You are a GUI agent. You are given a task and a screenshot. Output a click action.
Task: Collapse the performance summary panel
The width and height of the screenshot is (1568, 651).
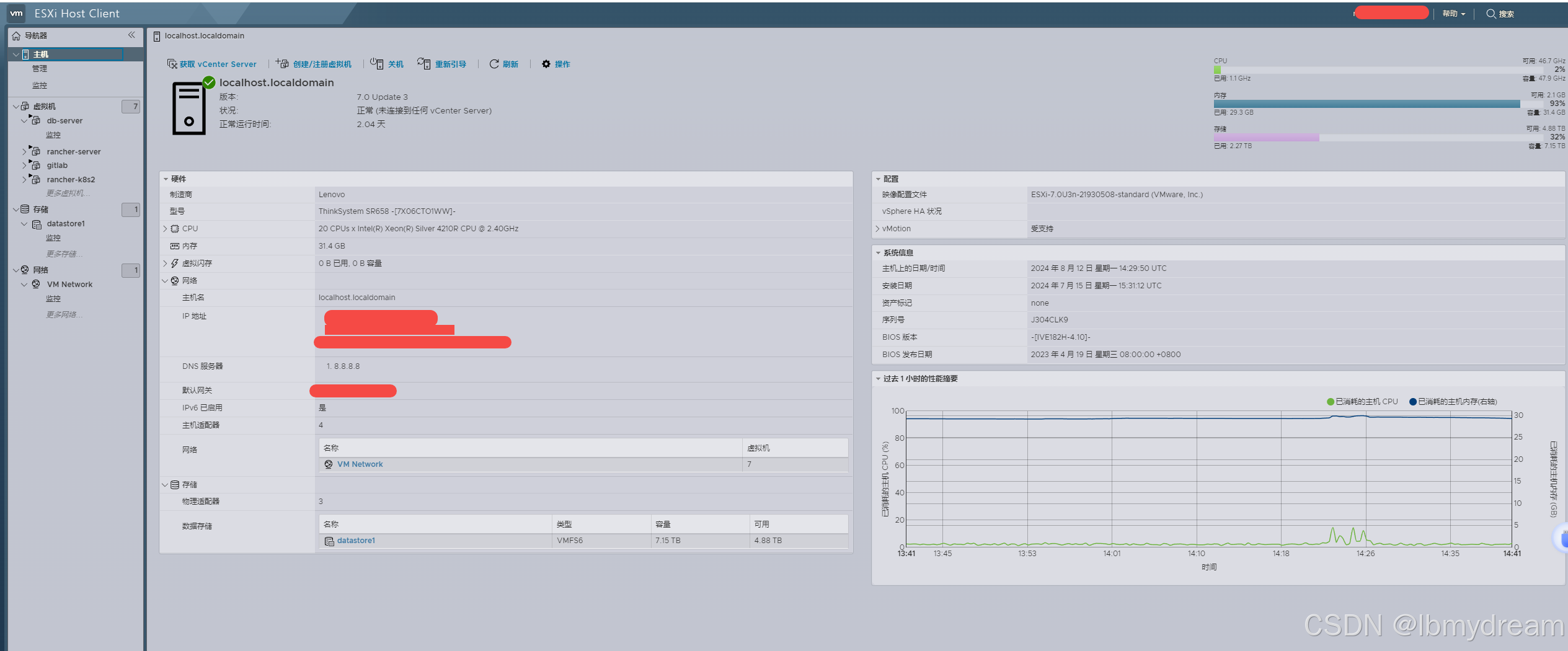[x=878, y=379]
